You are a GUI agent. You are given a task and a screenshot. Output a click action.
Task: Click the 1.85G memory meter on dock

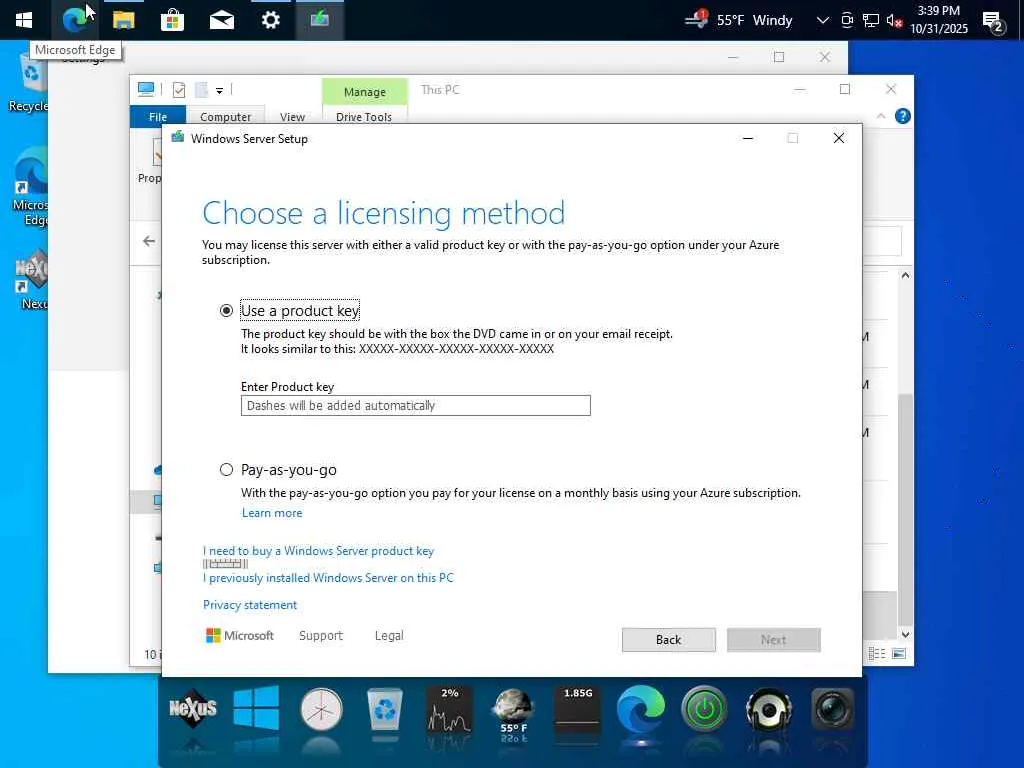[x=577, y=709]
